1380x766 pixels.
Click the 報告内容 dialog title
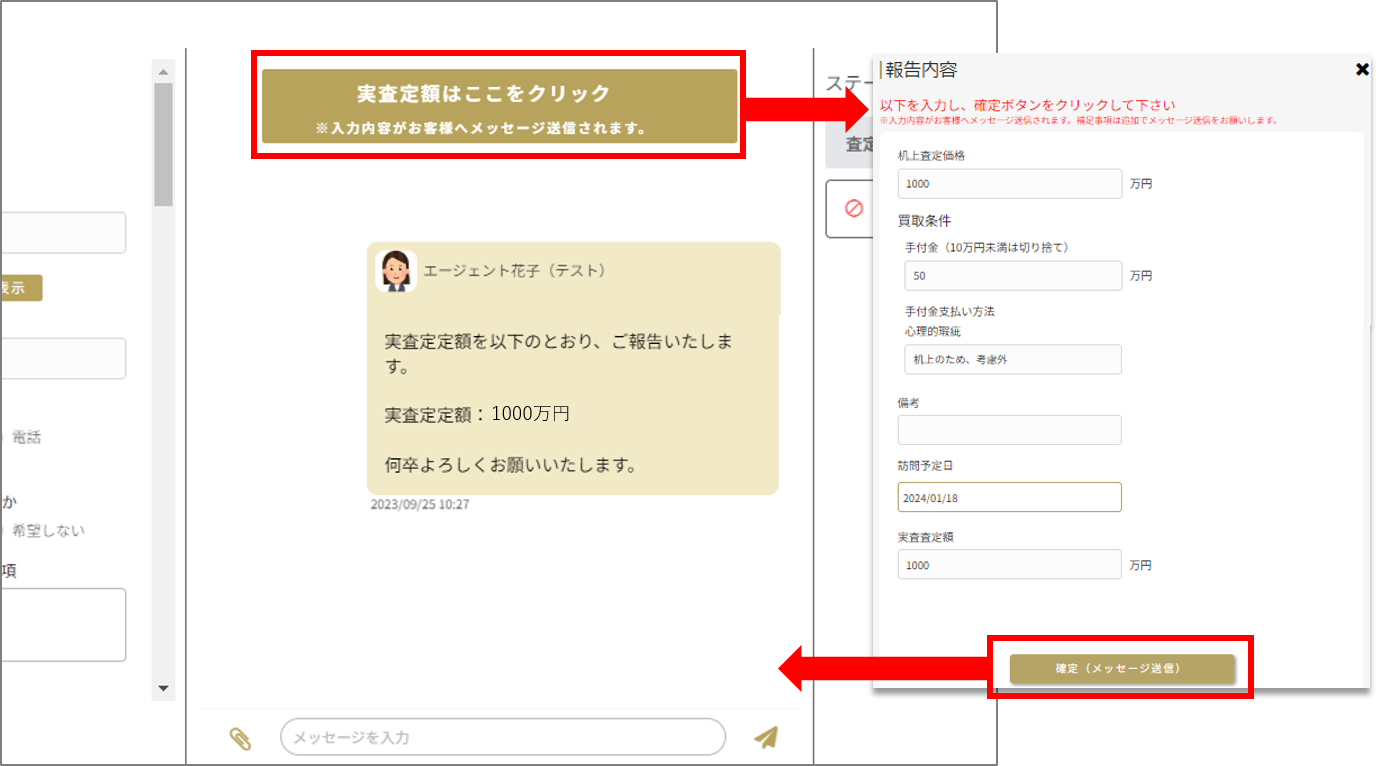(x=921, y=70)
